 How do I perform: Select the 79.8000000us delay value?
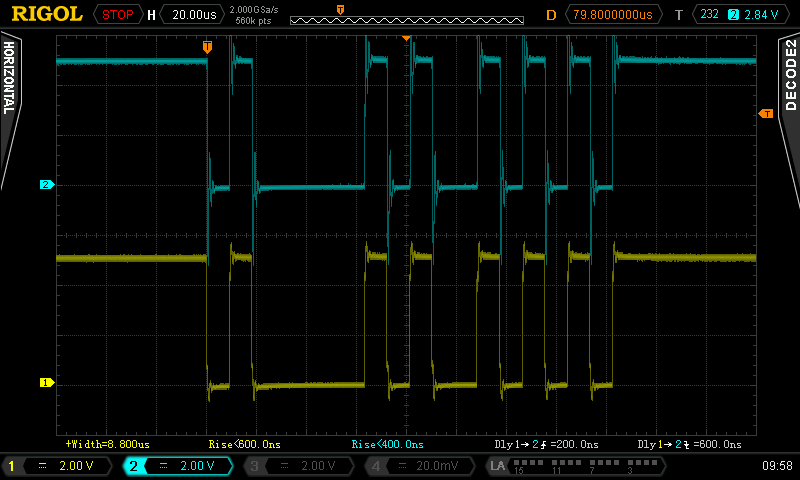tap(613, 14)
